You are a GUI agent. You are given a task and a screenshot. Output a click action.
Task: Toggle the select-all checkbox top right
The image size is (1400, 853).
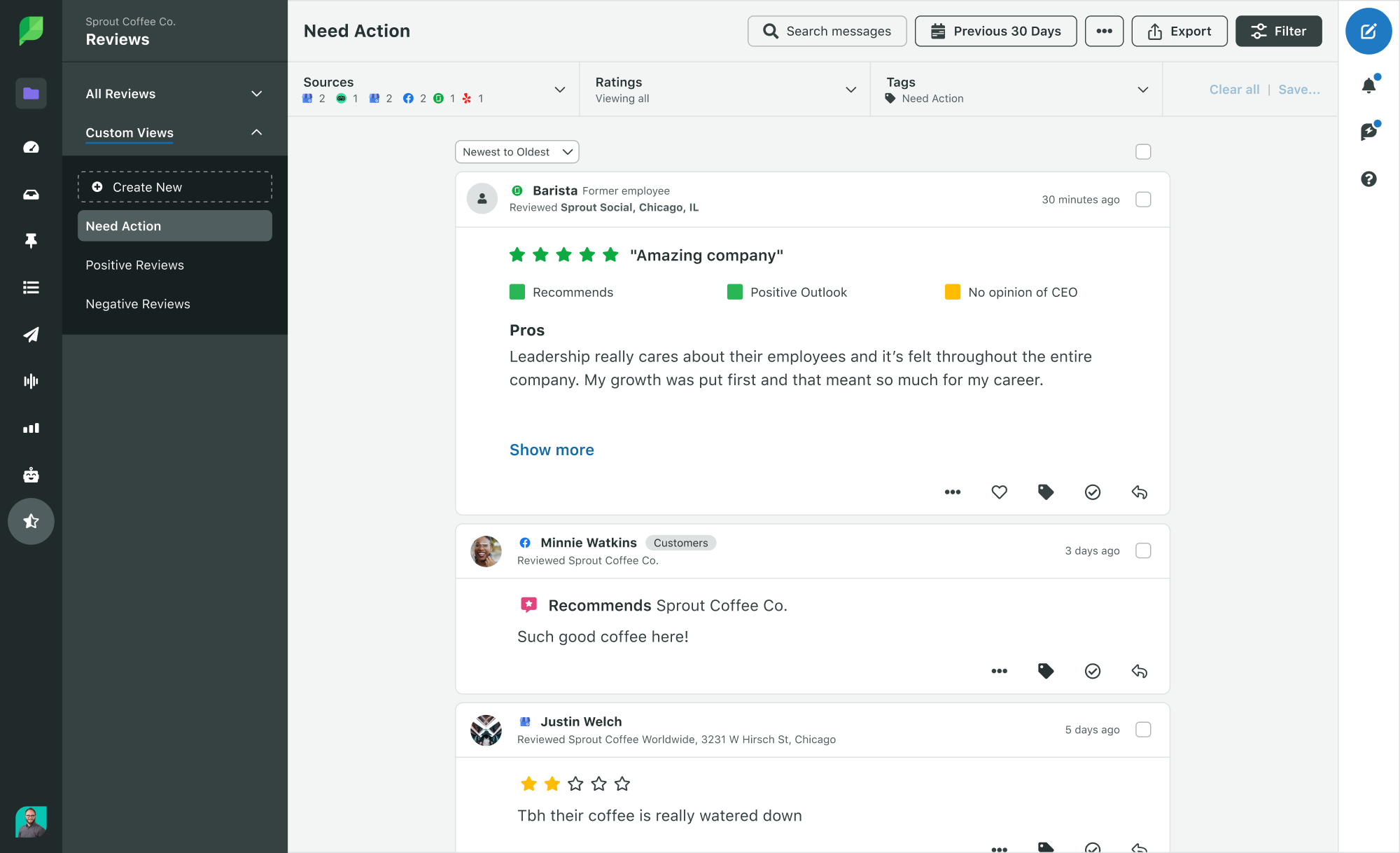[1143, 151]
